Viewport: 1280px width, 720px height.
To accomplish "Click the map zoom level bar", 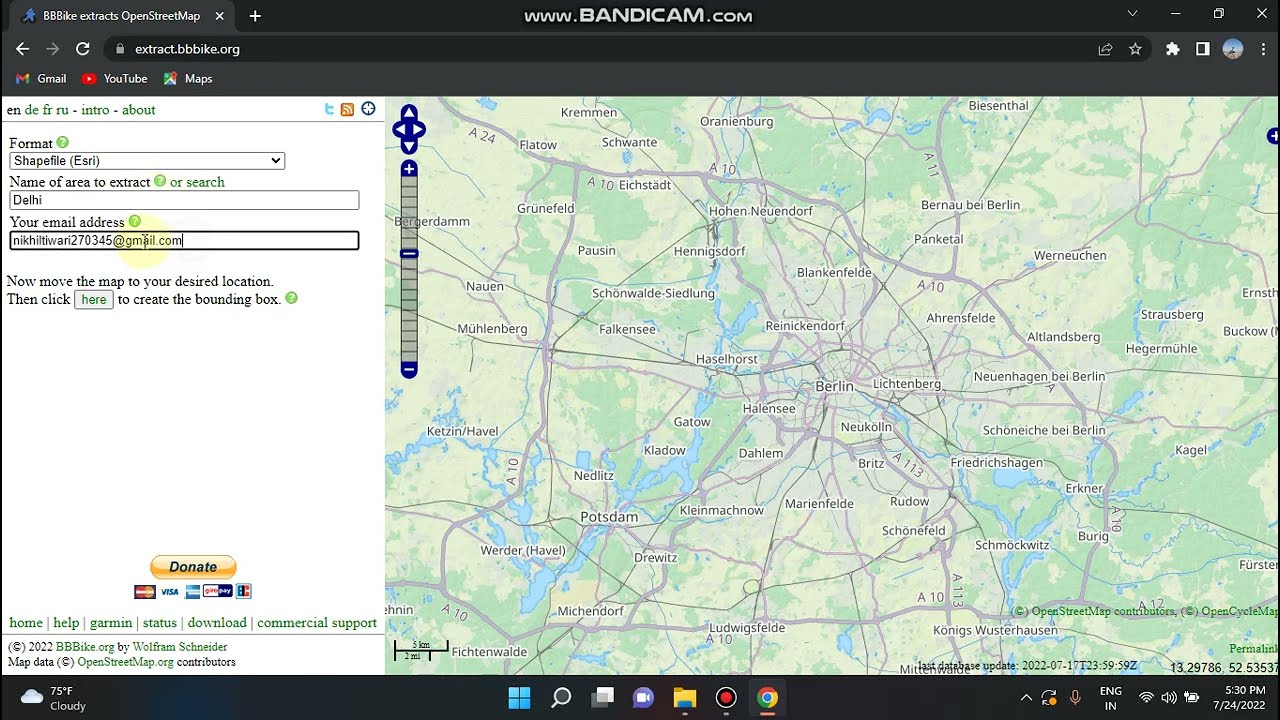I will tap(409, 269).
